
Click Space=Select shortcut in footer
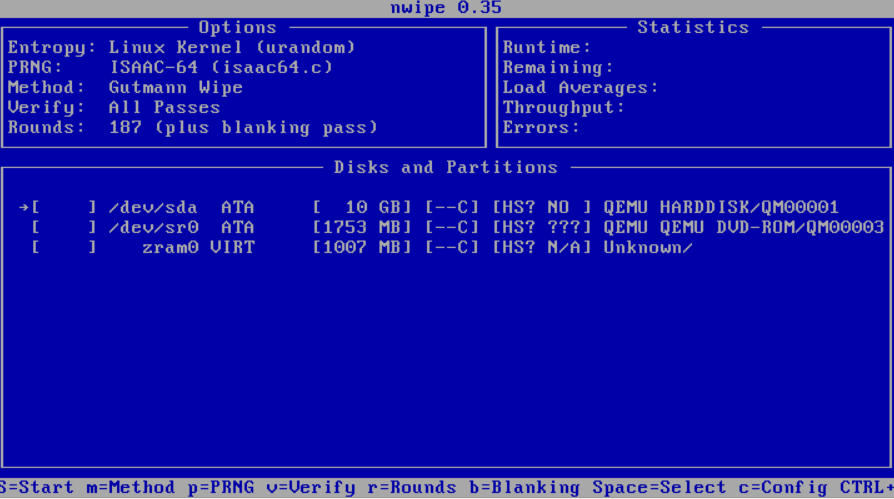coord(659,488)
